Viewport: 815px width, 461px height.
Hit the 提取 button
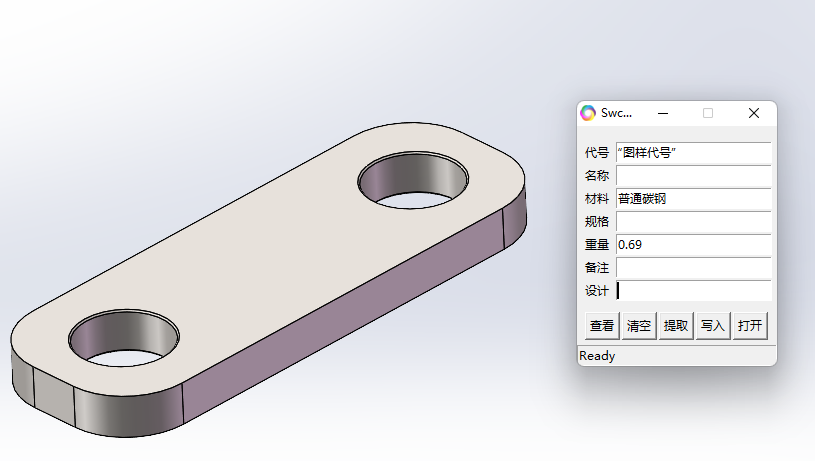[676, 326]
